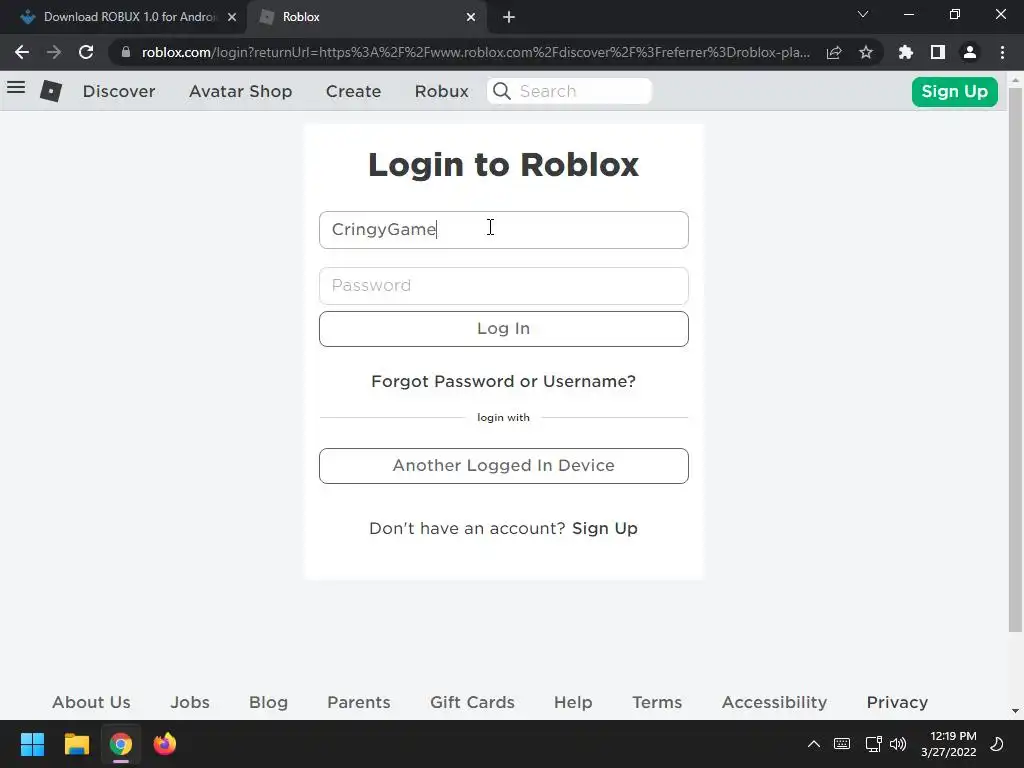Open Blog footer link

268,702
